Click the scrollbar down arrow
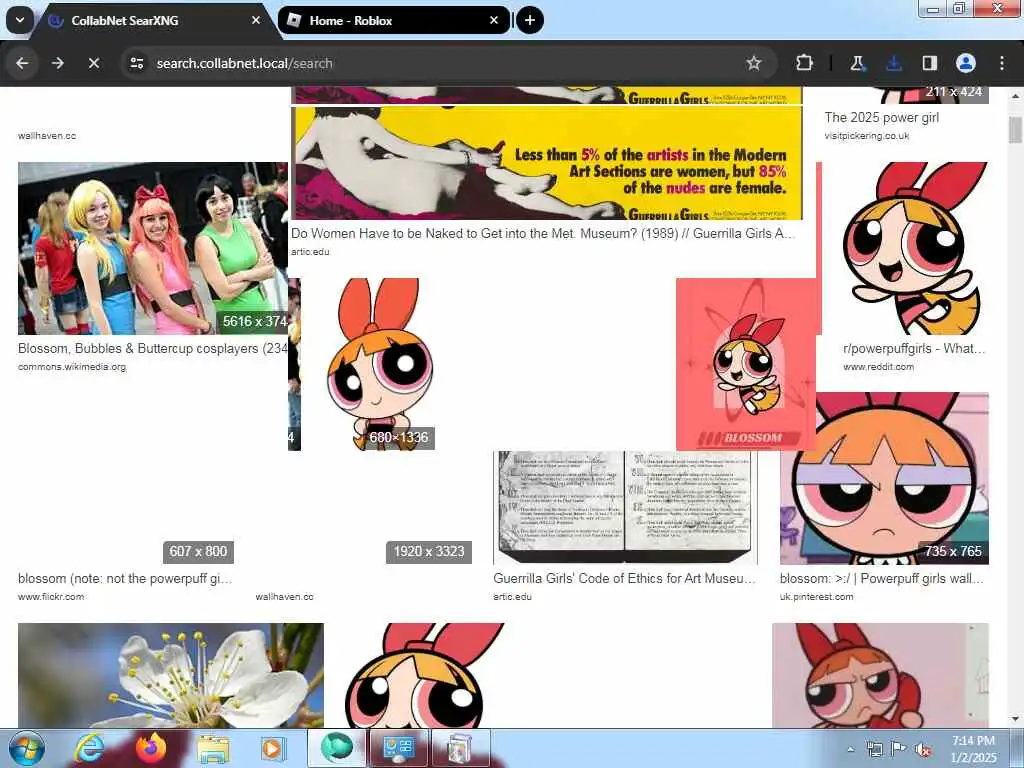The width and height of the screenshot is (1024, 768). (x=1015, y=720)
